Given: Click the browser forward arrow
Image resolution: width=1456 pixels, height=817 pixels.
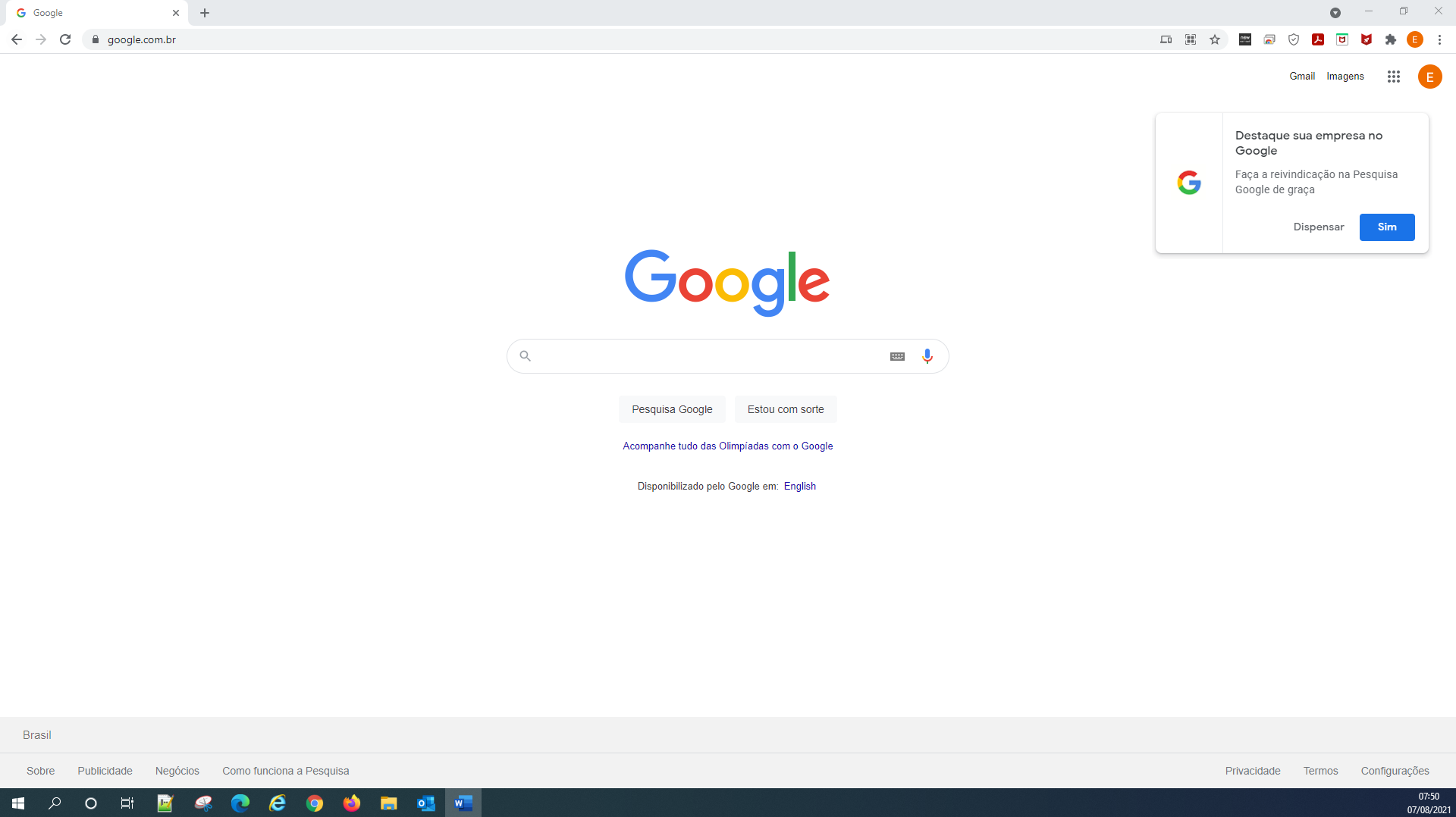Looking at the screenshot, I should (41, 39).
